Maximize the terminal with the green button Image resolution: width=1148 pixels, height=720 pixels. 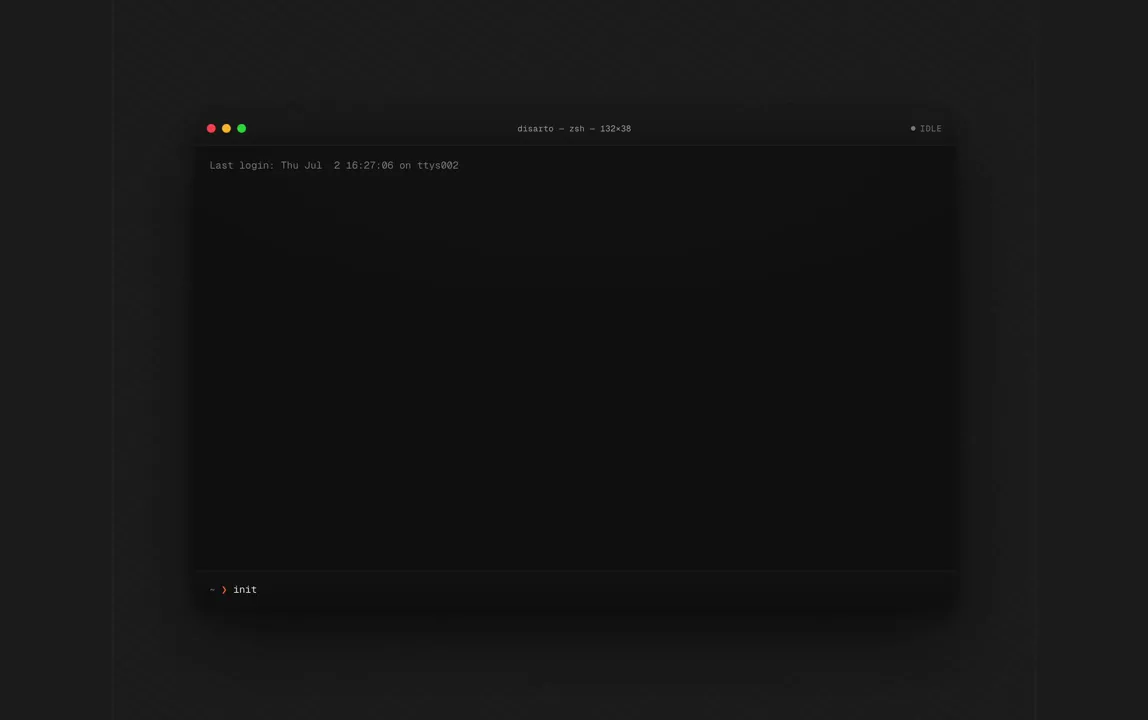click(242, 128)
